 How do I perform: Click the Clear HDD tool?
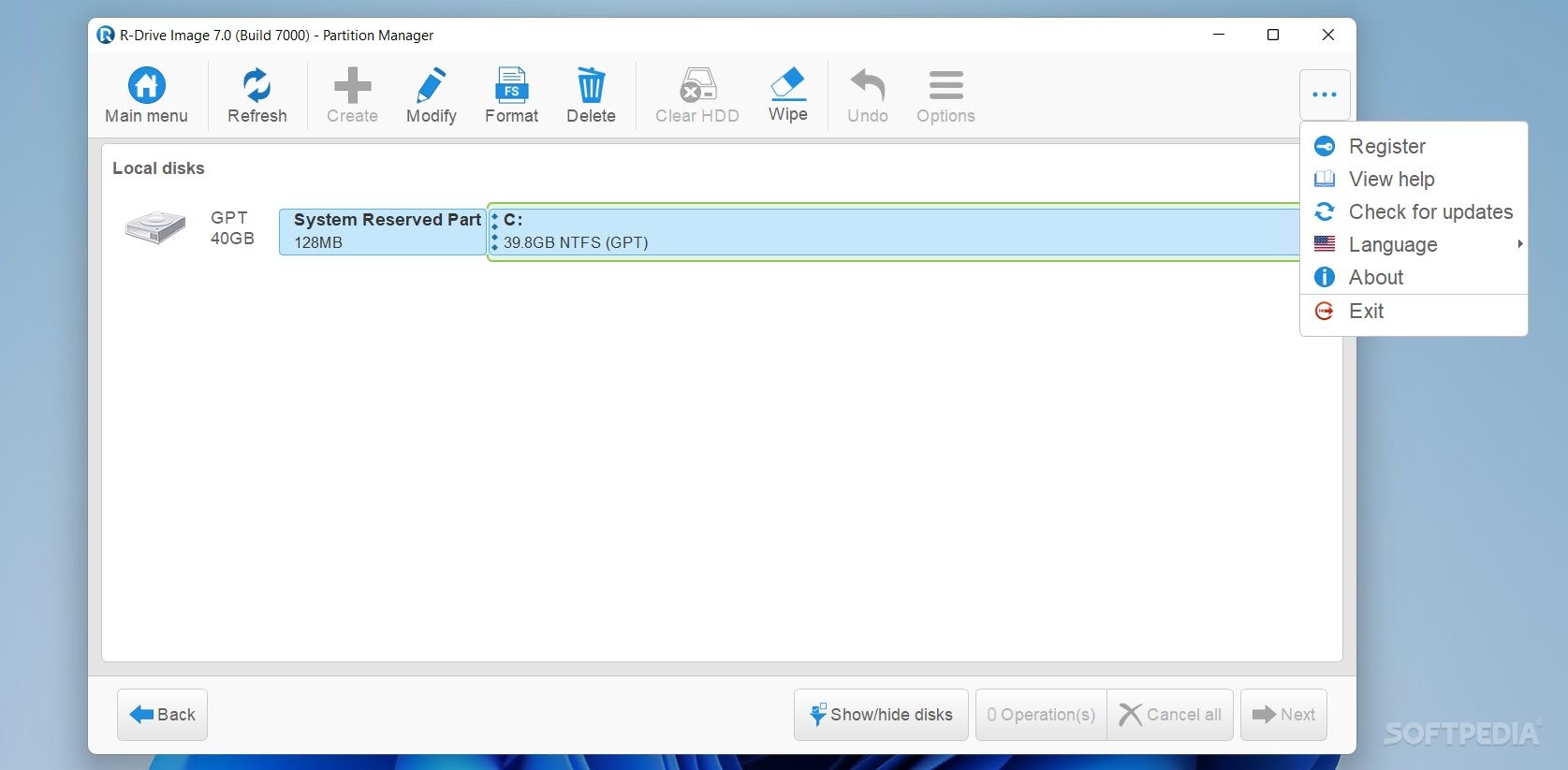click(696, 95)
